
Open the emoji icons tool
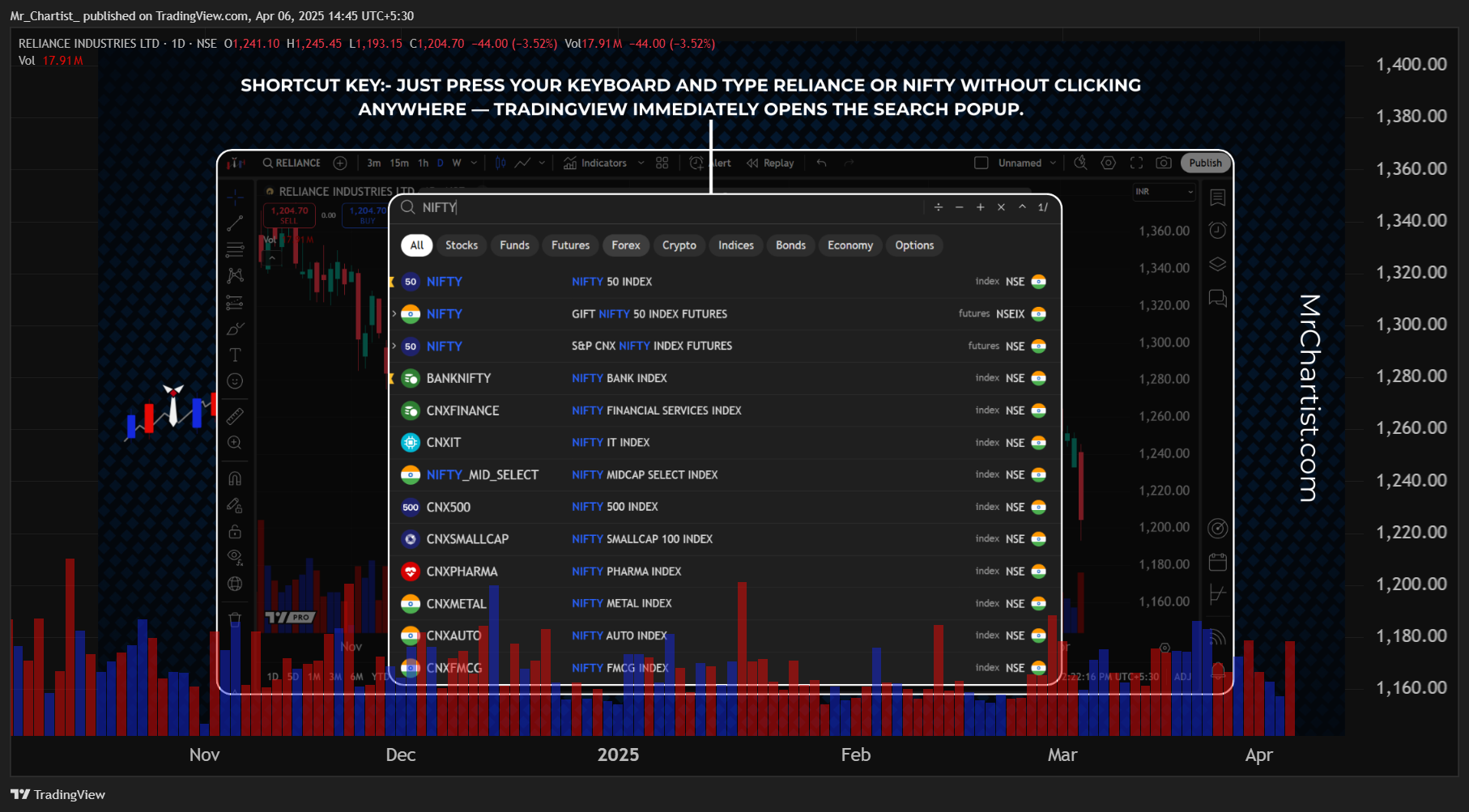(x=235, y=381)
